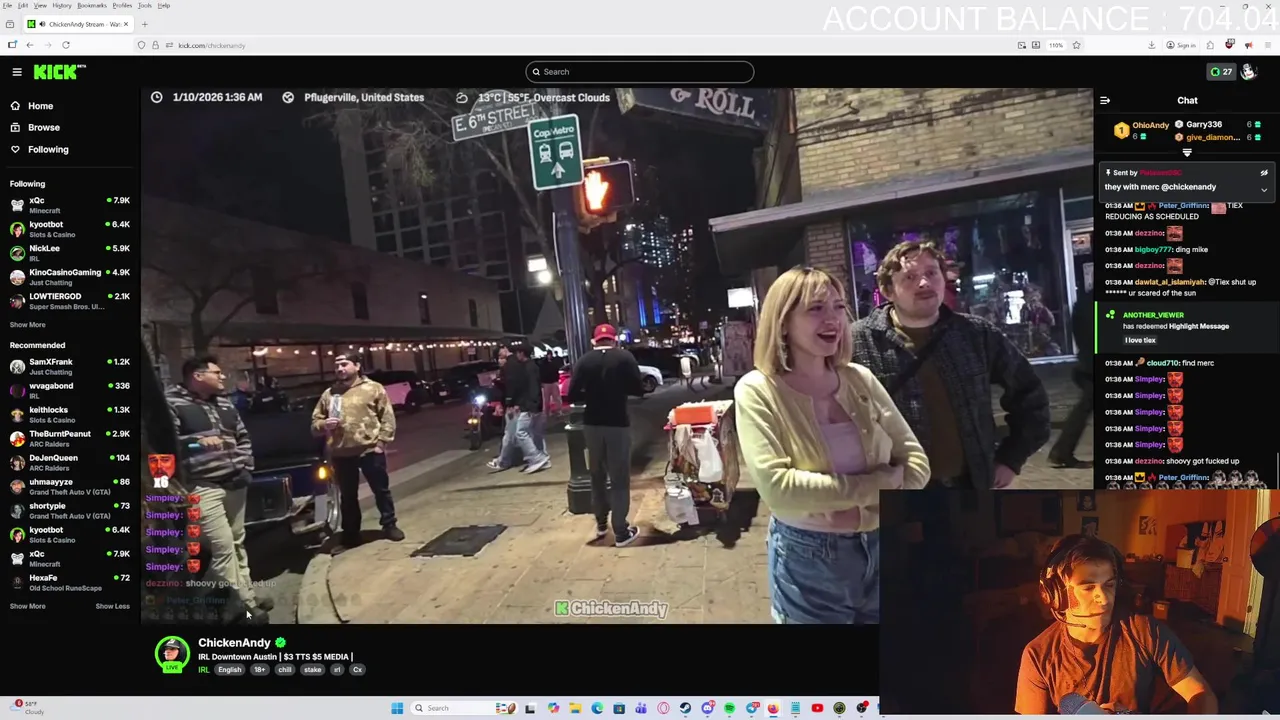1280x720 pixels.
Task: Open uhmaayyze GTA channel
Action: pos(70,486)
